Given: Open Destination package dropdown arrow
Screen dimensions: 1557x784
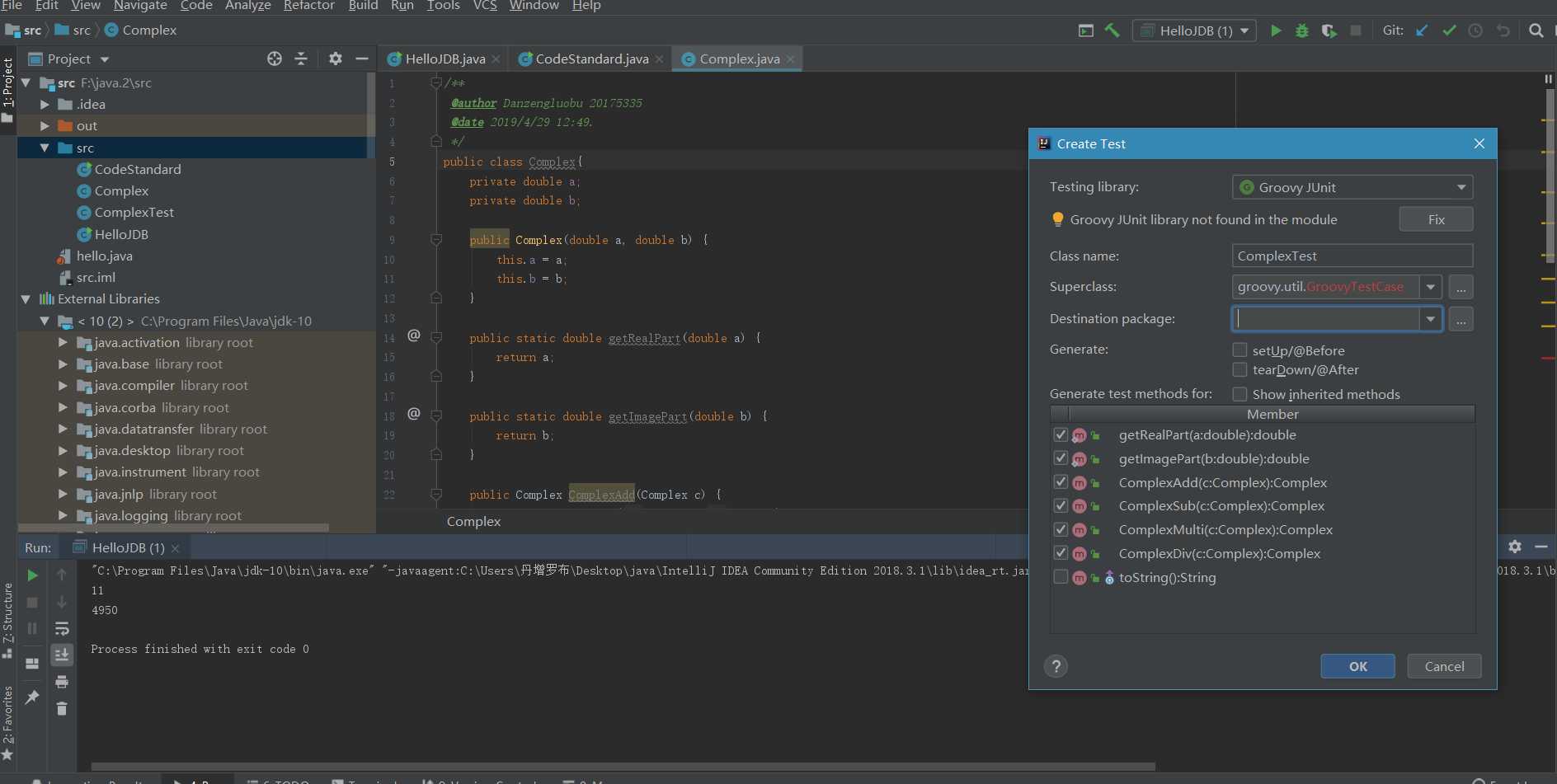Looking at the screenshot, I should tap(1431, 319).
